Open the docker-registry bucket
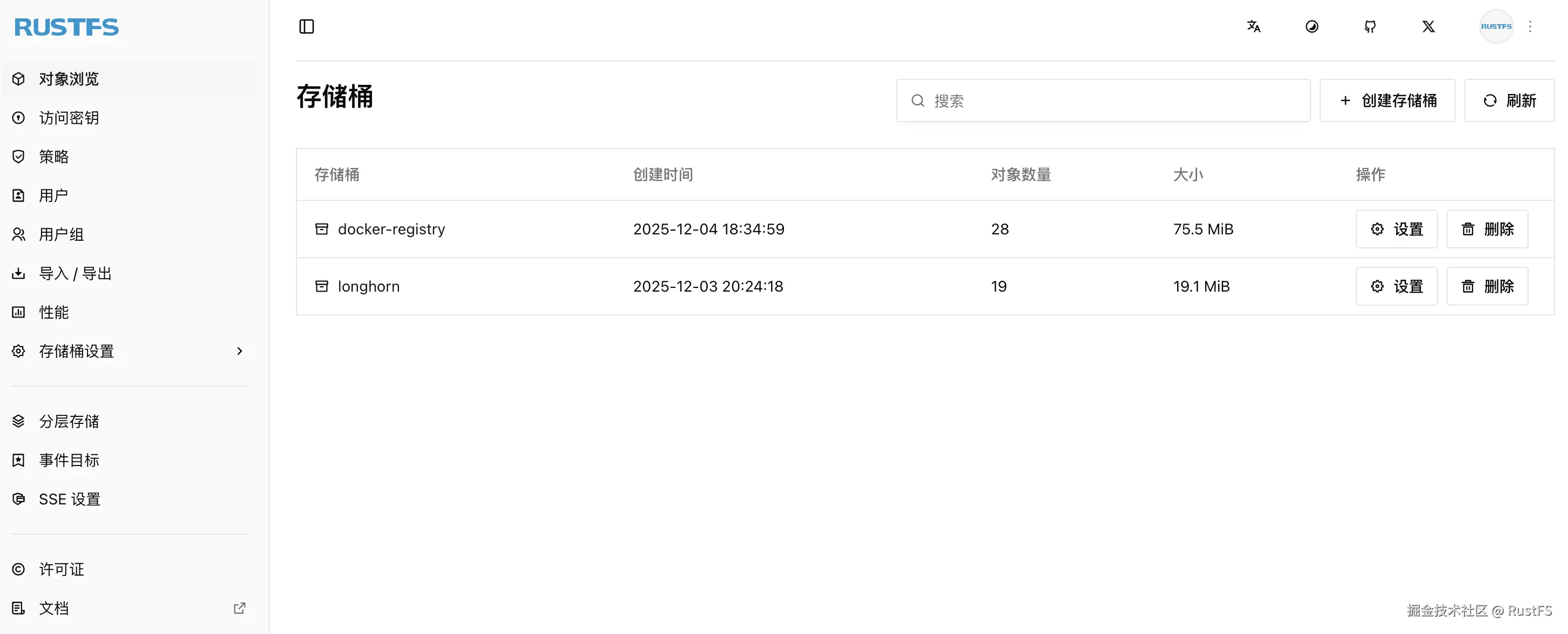The image size is (1568, 634). tap(391, 229)
